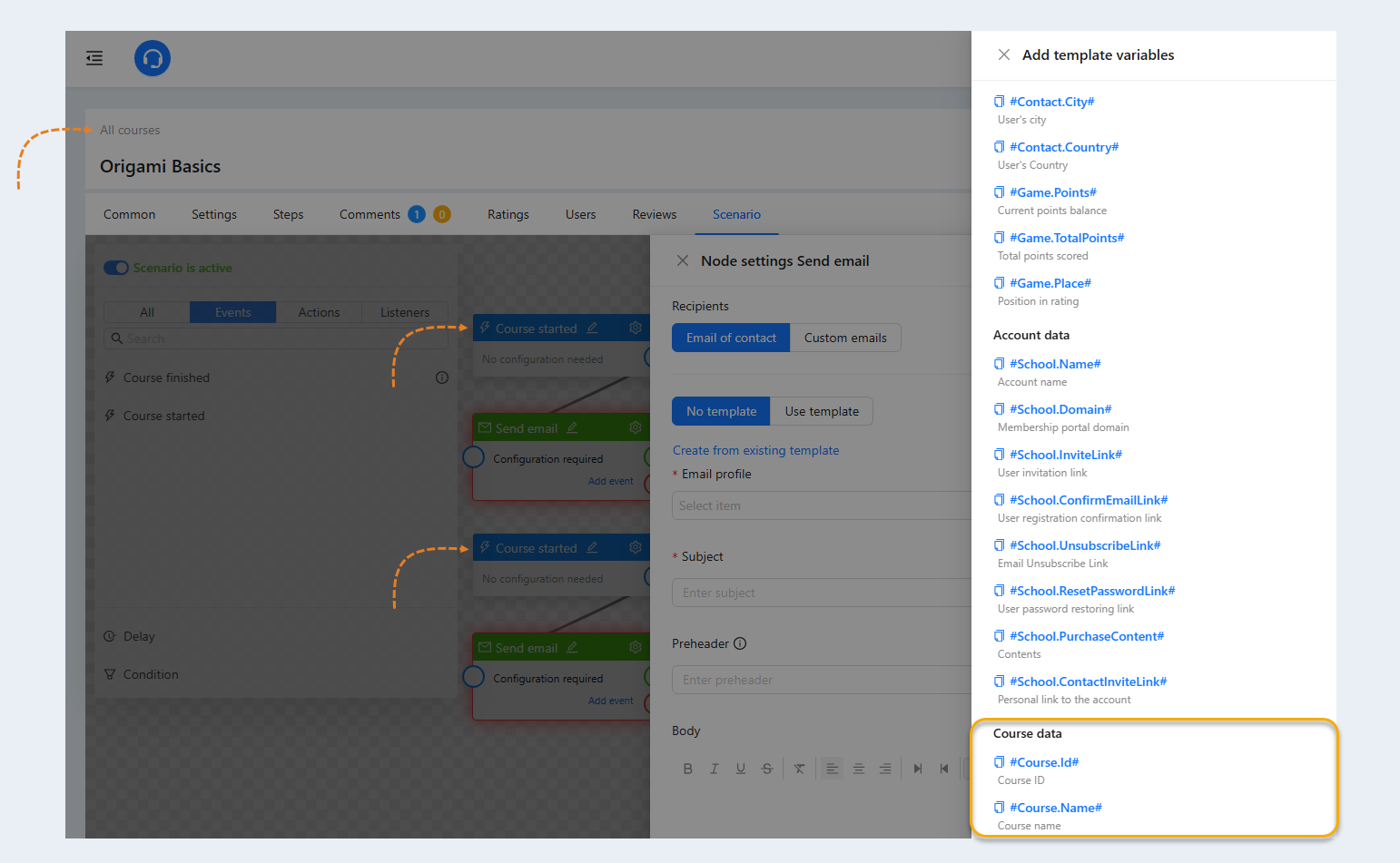Copy the #Course.Name# variable icon
Image resolution: width=1400 pixels, height=863 pixels.
(999, 808)
